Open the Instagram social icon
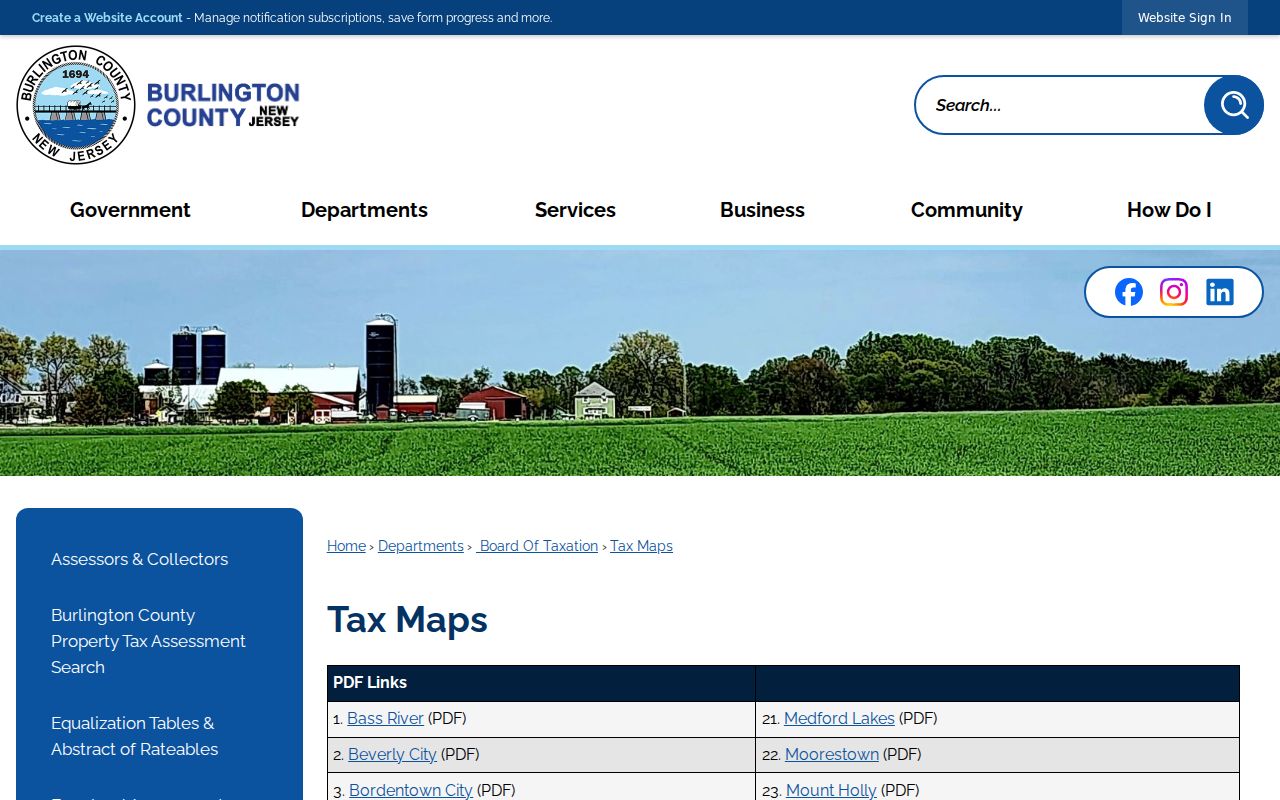This screenshot has width=1280, height=800. [x=1174, y=292]
